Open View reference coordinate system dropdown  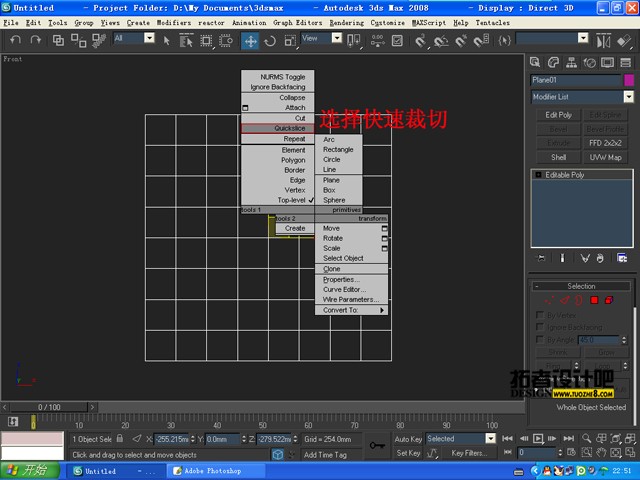337,38
